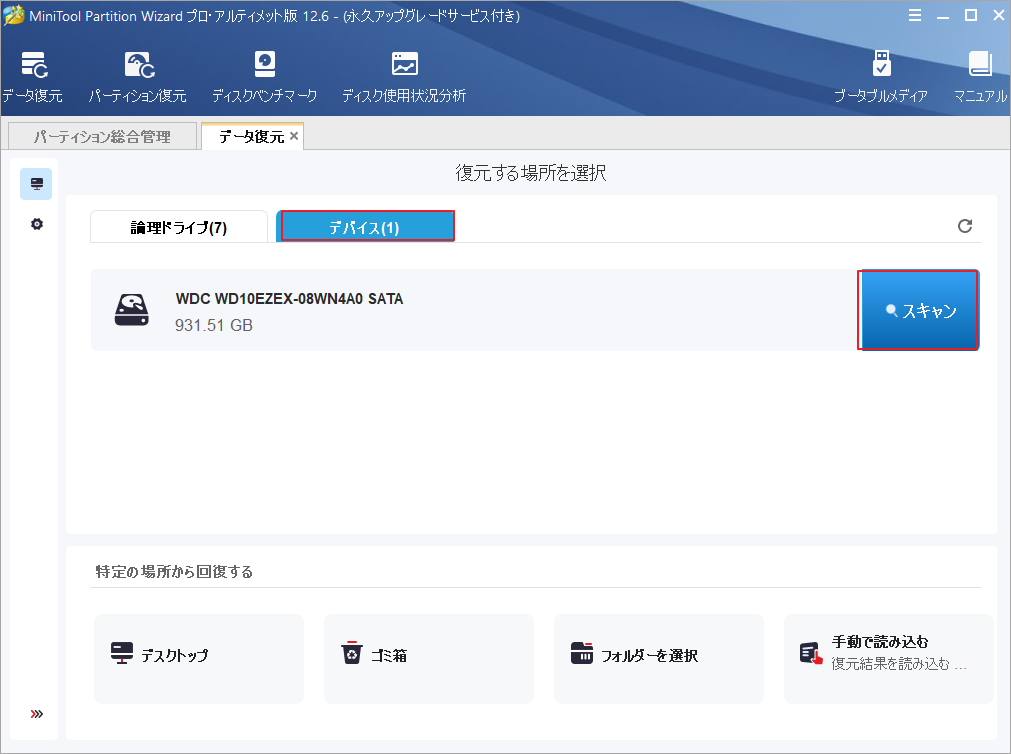Select the sidebar drive view icon
This screenshot has height=754, width=1011.
pyautogui.click(x=37, y=184)
